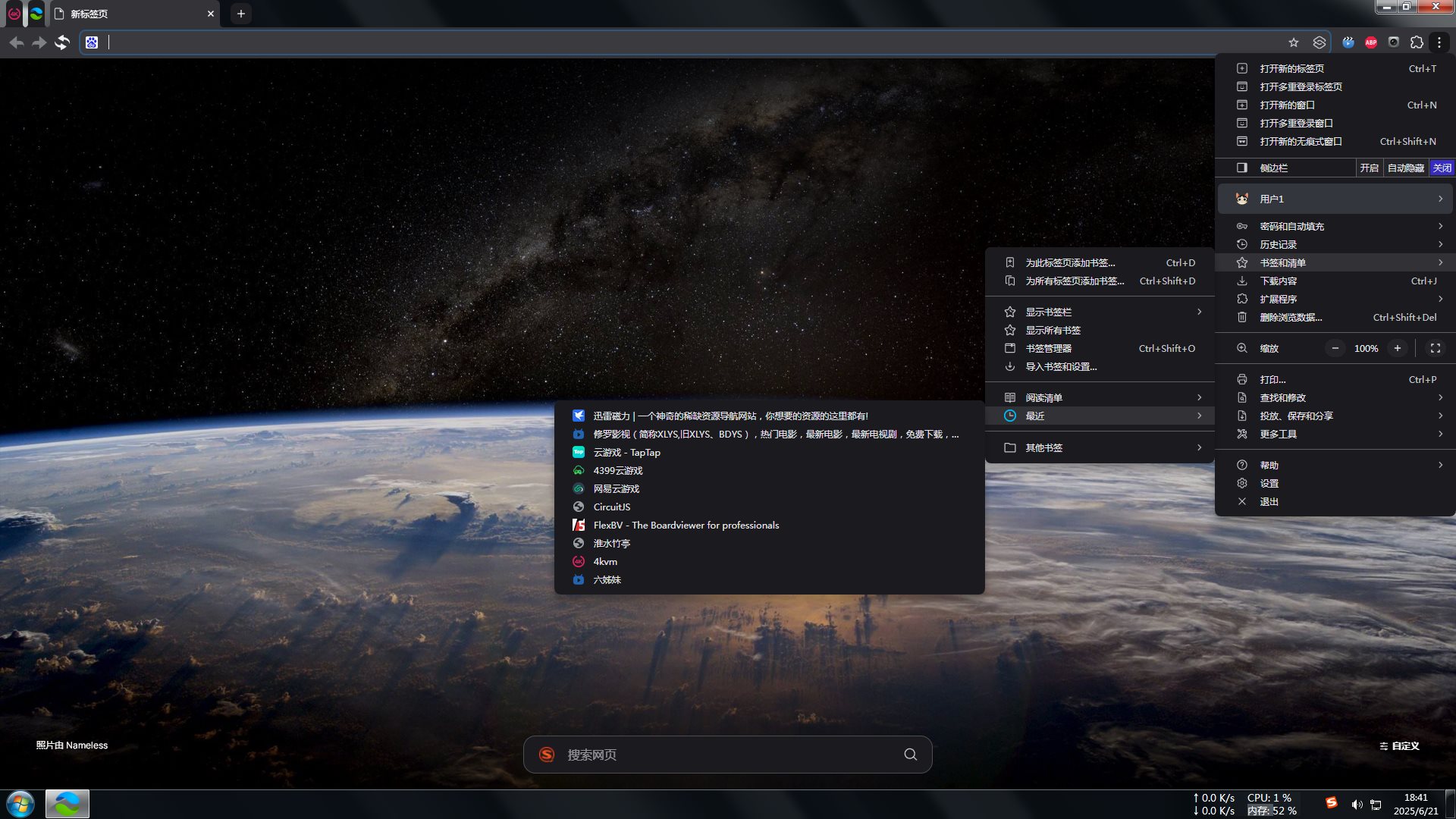Open recent bookmark CircuitJS
The image size is (1456, 819).
[770, 507]
